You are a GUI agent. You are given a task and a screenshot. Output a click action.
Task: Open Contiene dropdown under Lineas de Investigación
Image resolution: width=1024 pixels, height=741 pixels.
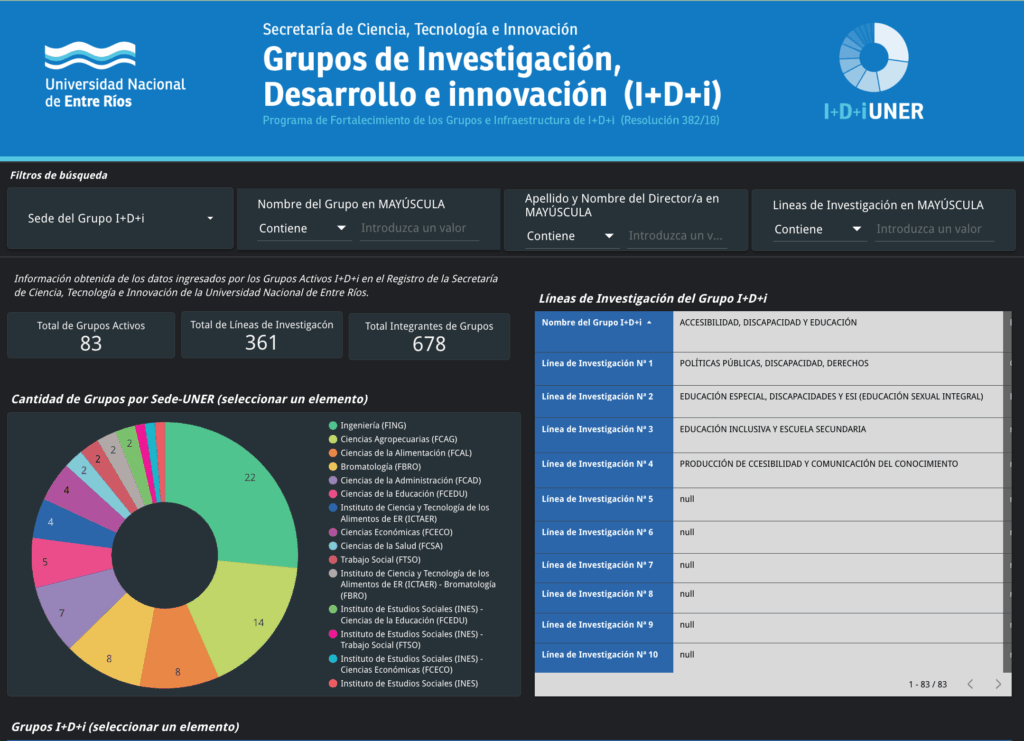pos(818,229)
